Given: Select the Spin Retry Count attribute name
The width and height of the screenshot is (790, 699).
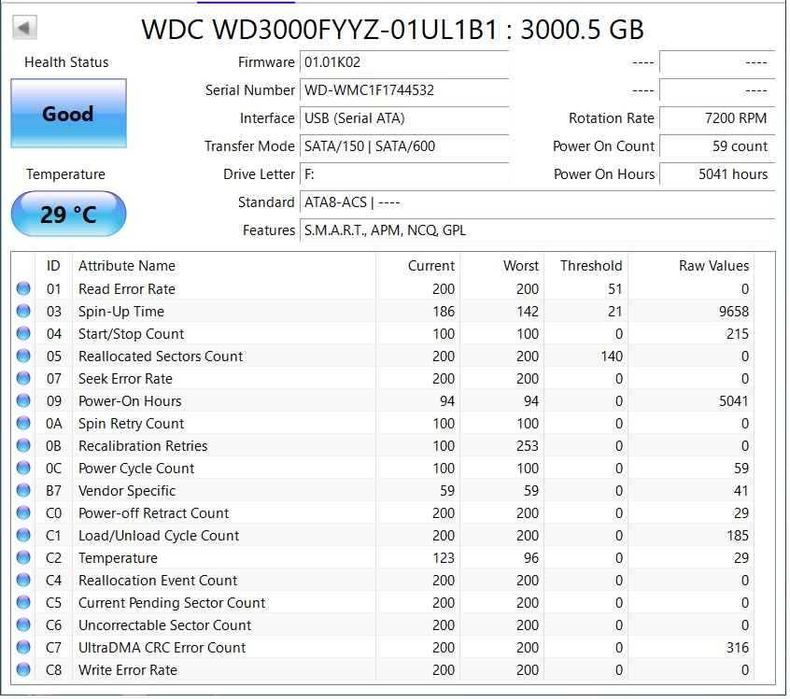Looking at the screenshot, I should click(131, 423).
